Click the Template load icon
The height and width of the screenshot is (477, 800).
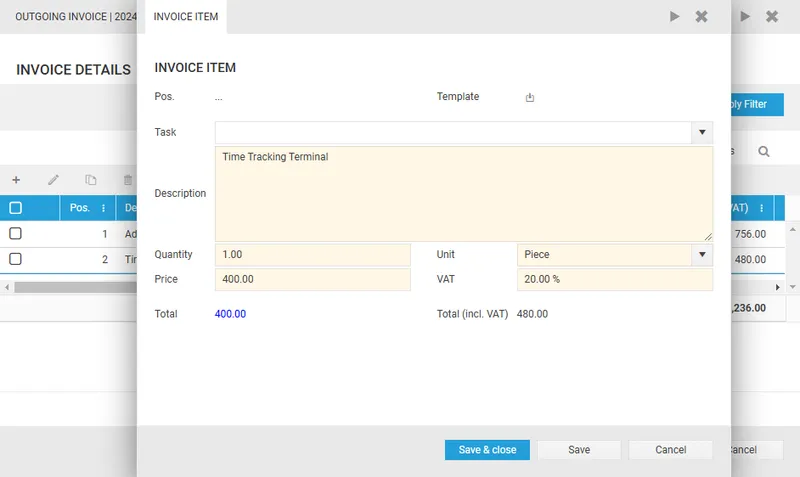coord(530,97)
